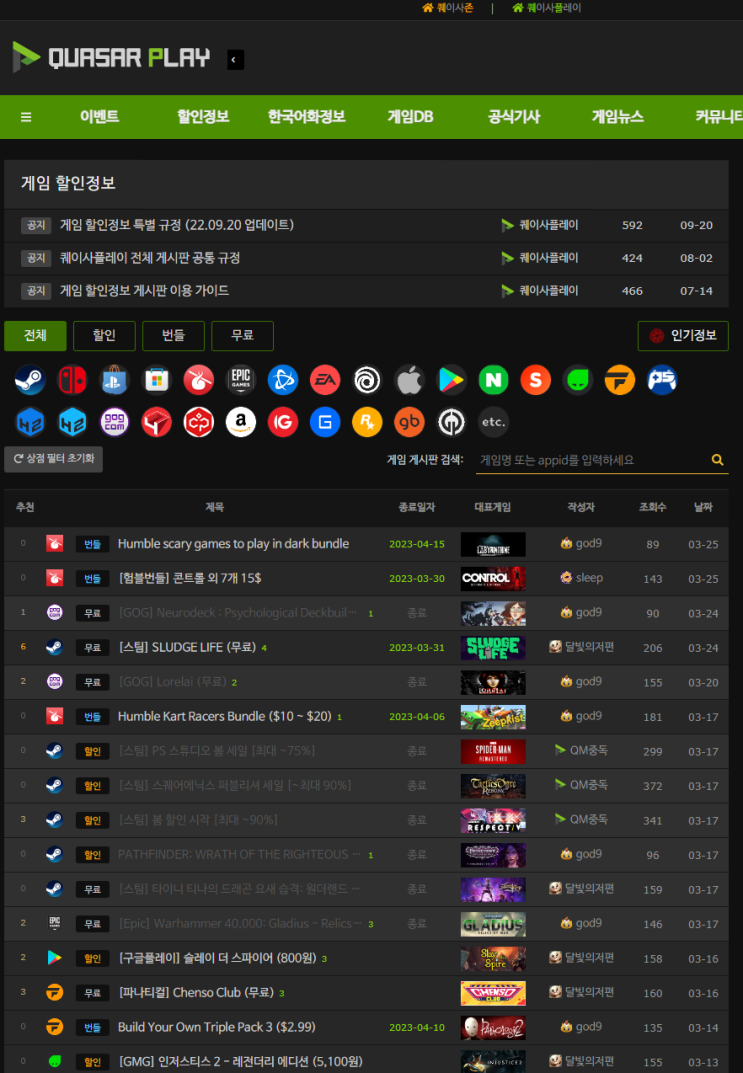The height and width of the screenshot is (1073, 743).
Task: Open notice 퀘이사플레이 전체 게시판 공통 규정
Action: [x=150, y=258]
